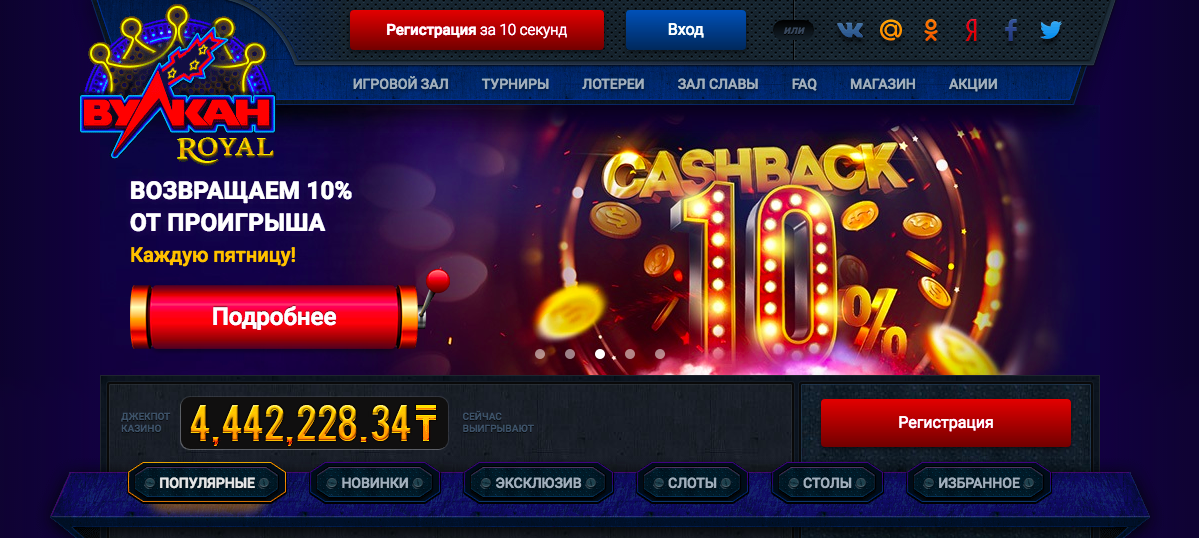Select the last banner carousel dot
This screenshot has width=1199, height=538.
(x=660, y=354)
